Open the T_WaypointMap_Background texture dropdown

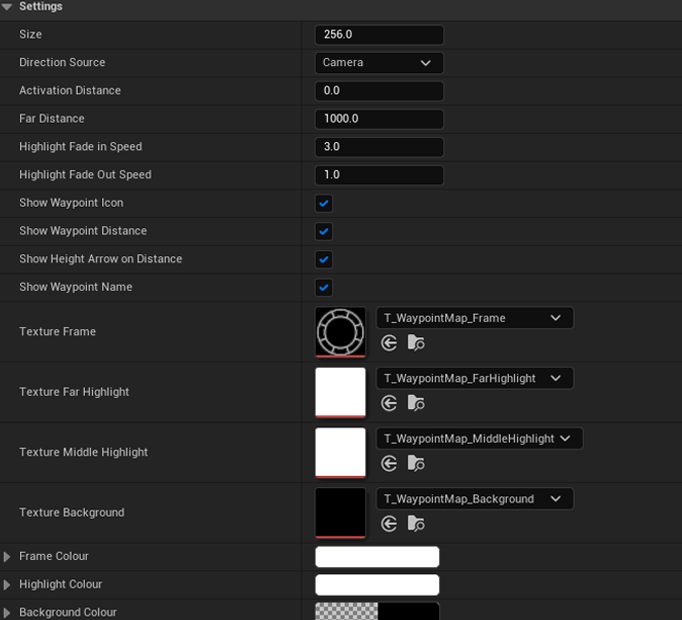[x=474, y=498]
